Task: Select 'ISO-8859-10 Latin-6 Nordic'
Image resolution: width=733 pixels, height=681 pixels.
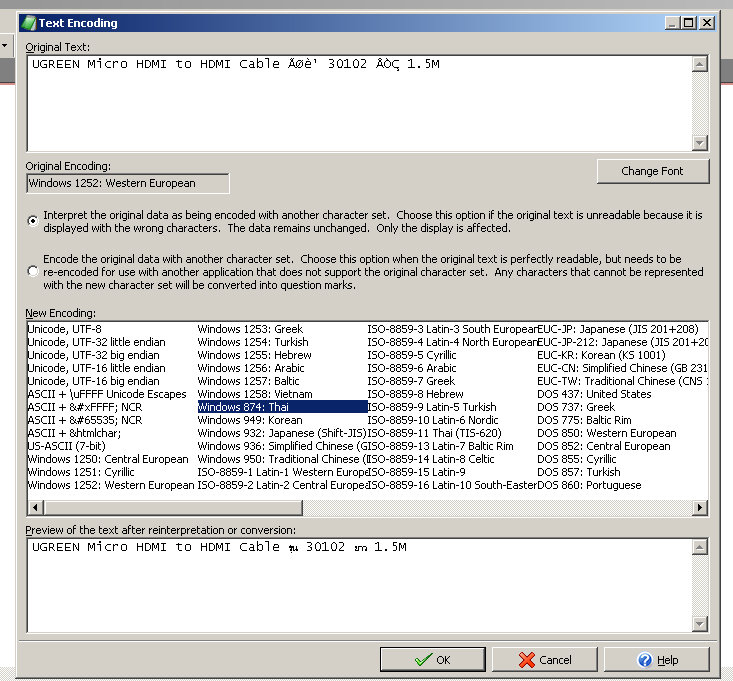Action: (433, 420)
